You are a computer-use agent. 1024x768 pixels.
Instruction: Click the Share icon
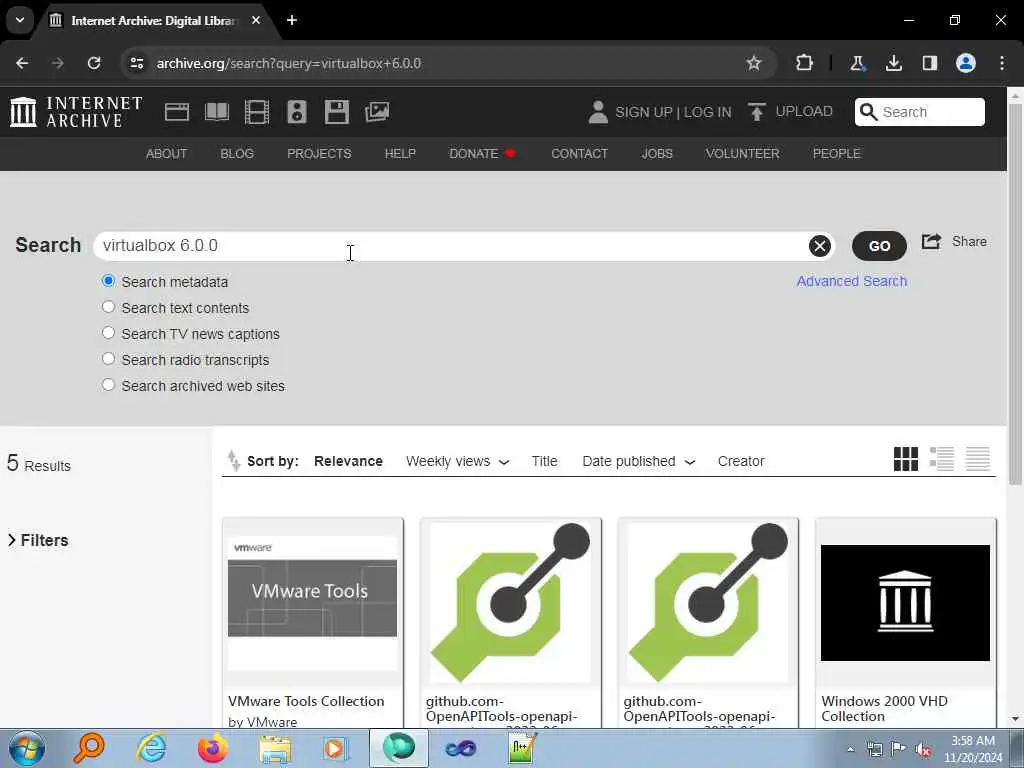[931, 241]
